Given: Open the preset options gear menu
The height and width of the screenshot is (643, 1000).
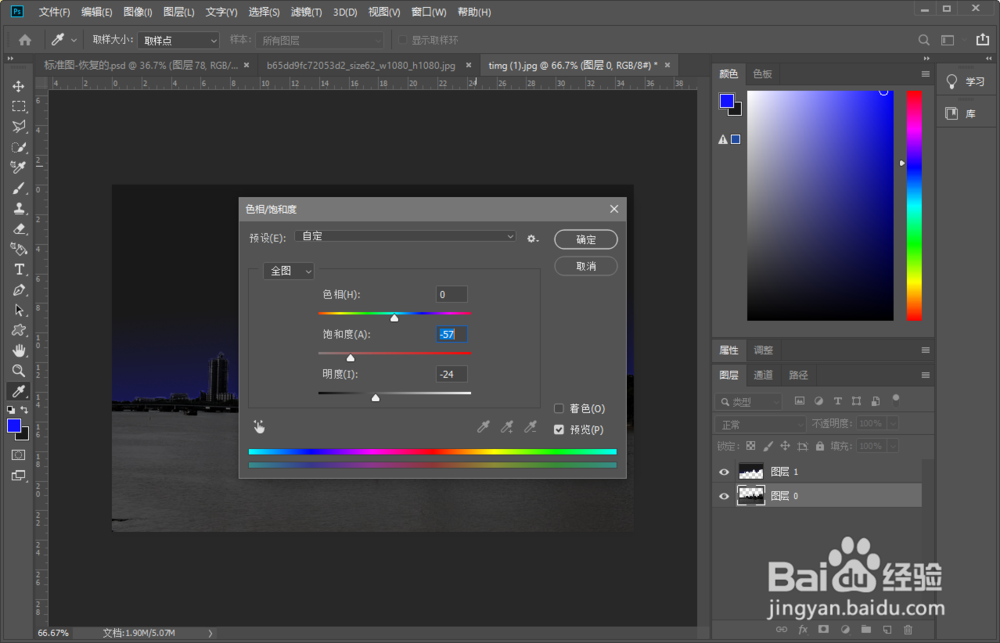Looking at the screenshot, I should 533,239.
